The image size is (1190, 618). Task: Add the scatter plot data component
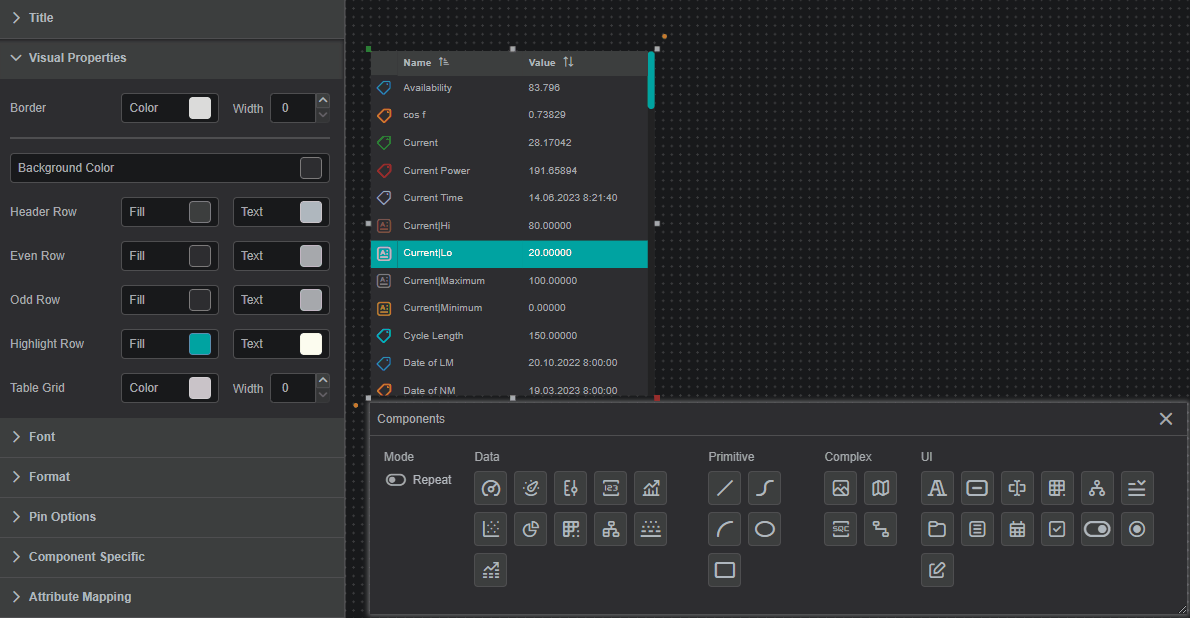point(490,529)
